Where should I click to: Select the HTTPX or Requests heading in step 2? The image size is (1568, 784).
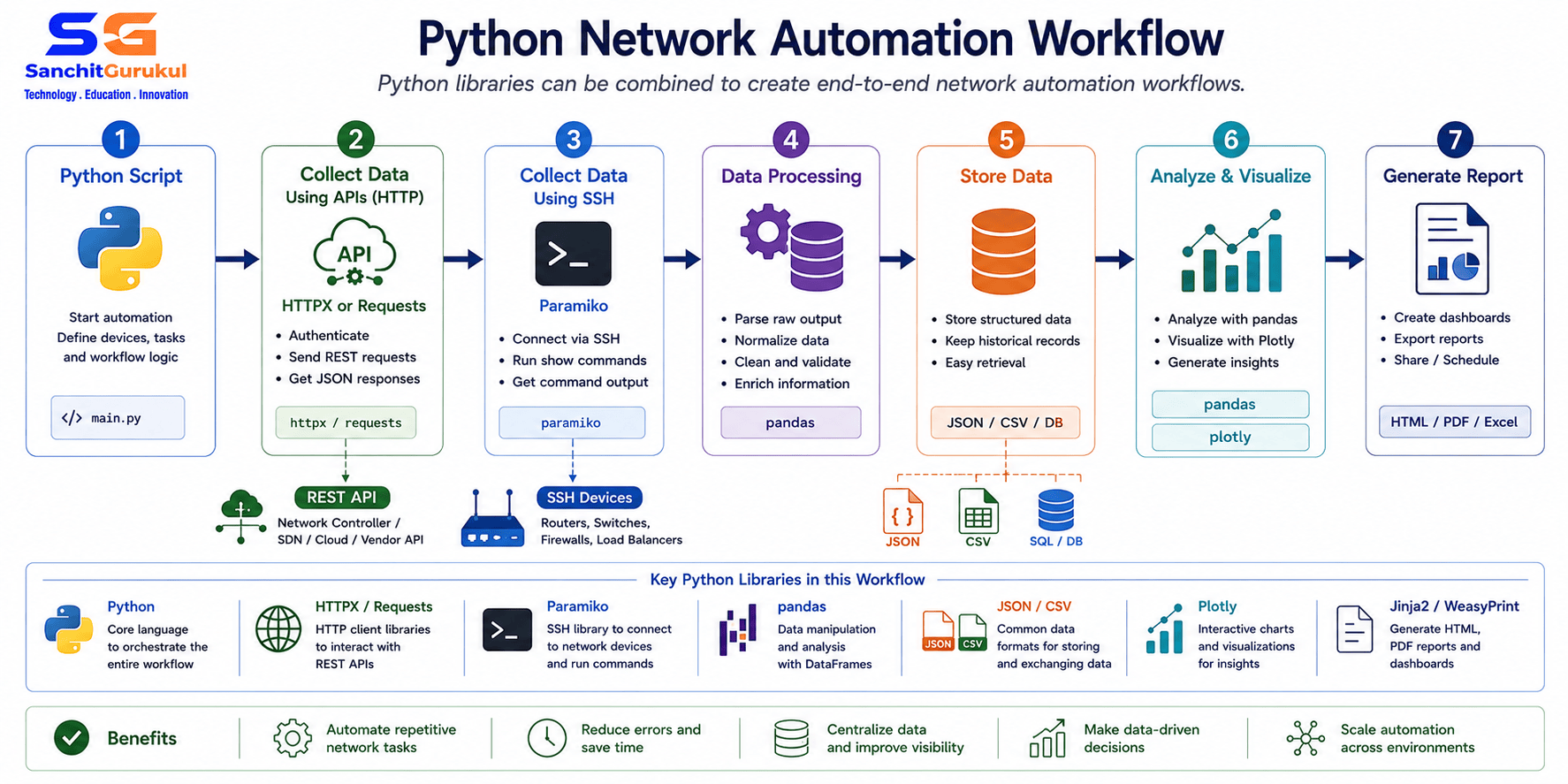[354, 306]
